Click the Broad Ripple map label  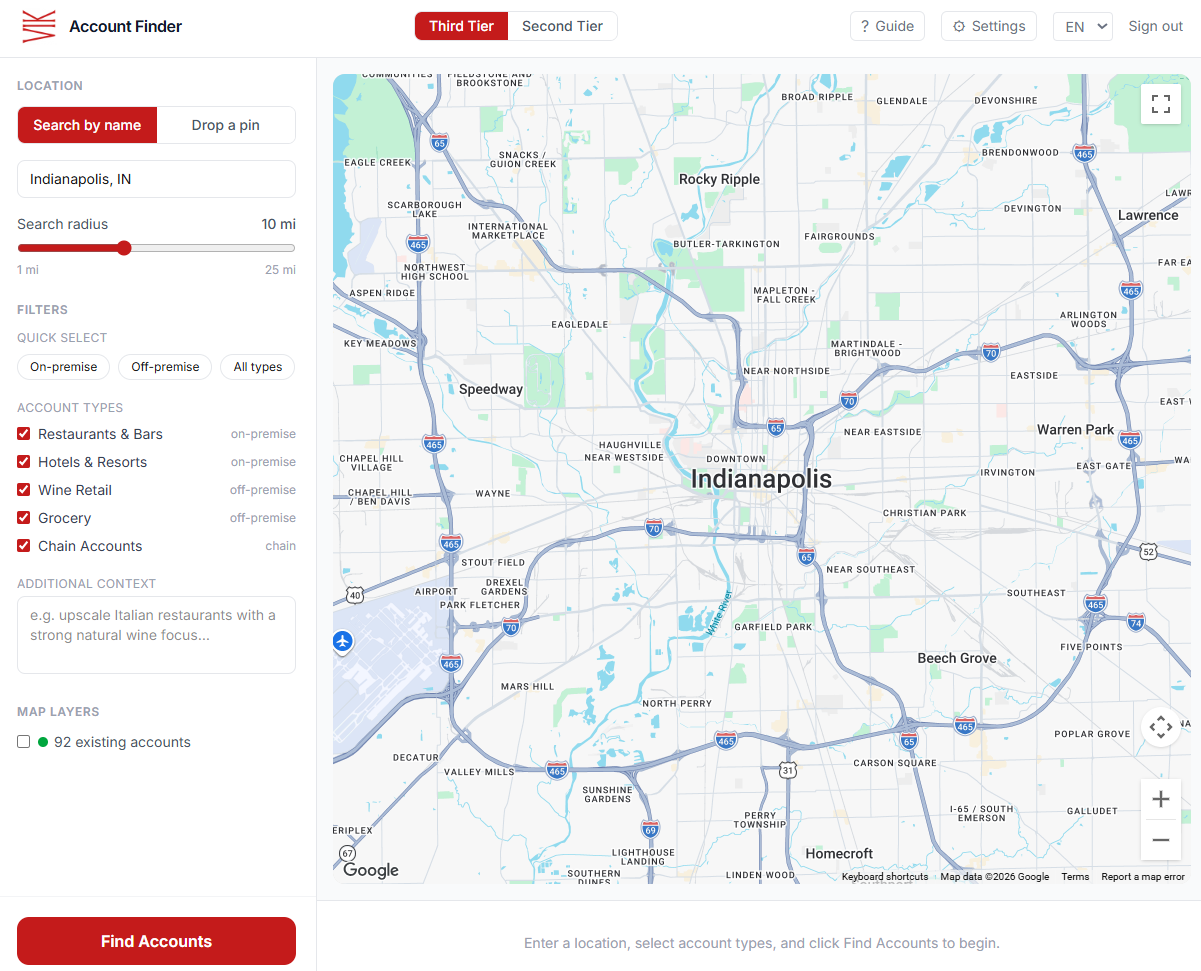817,97
